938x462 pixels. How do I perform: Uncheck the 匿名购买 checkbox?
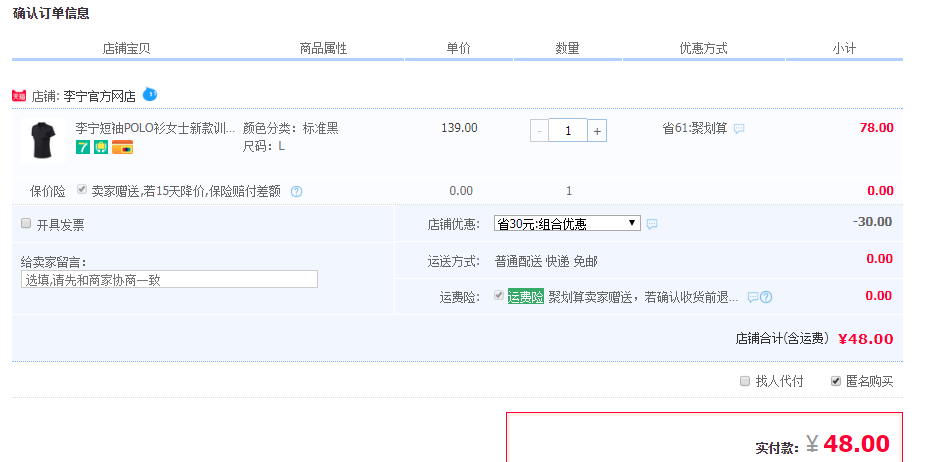click(x=836, y=381)
